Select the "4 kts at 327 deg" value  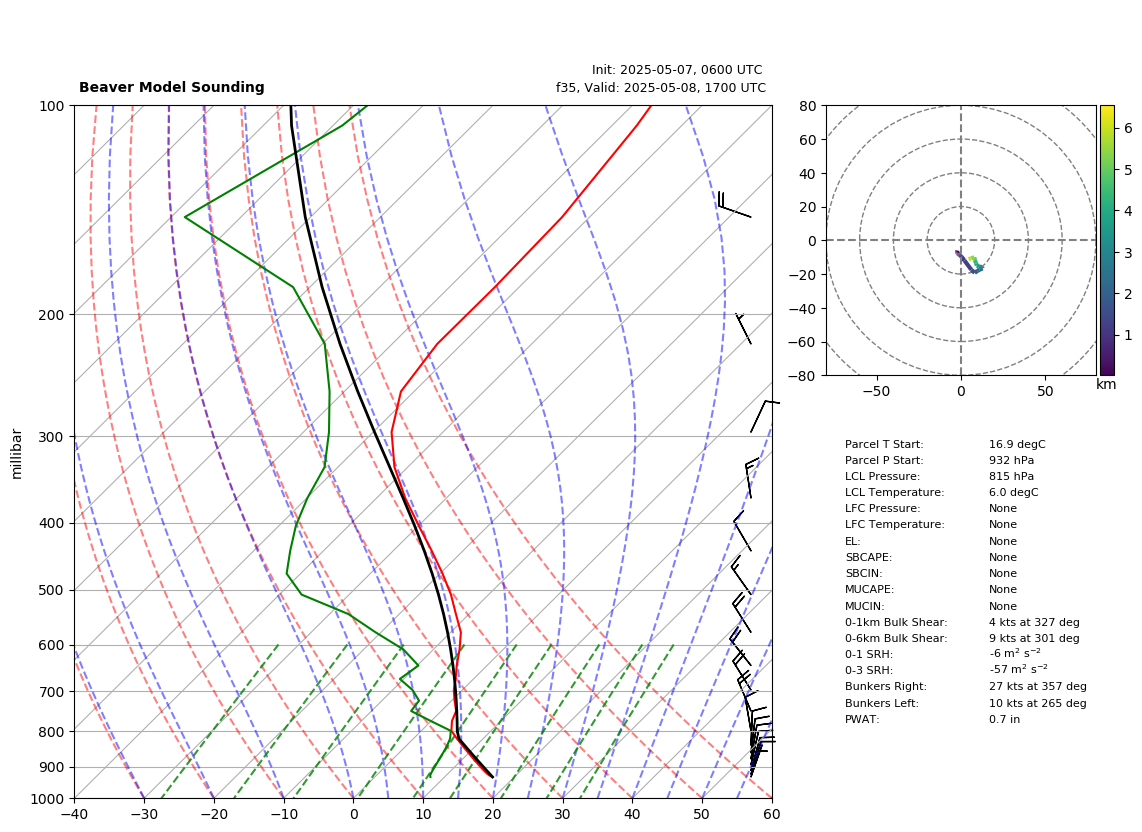[1034, 623]
